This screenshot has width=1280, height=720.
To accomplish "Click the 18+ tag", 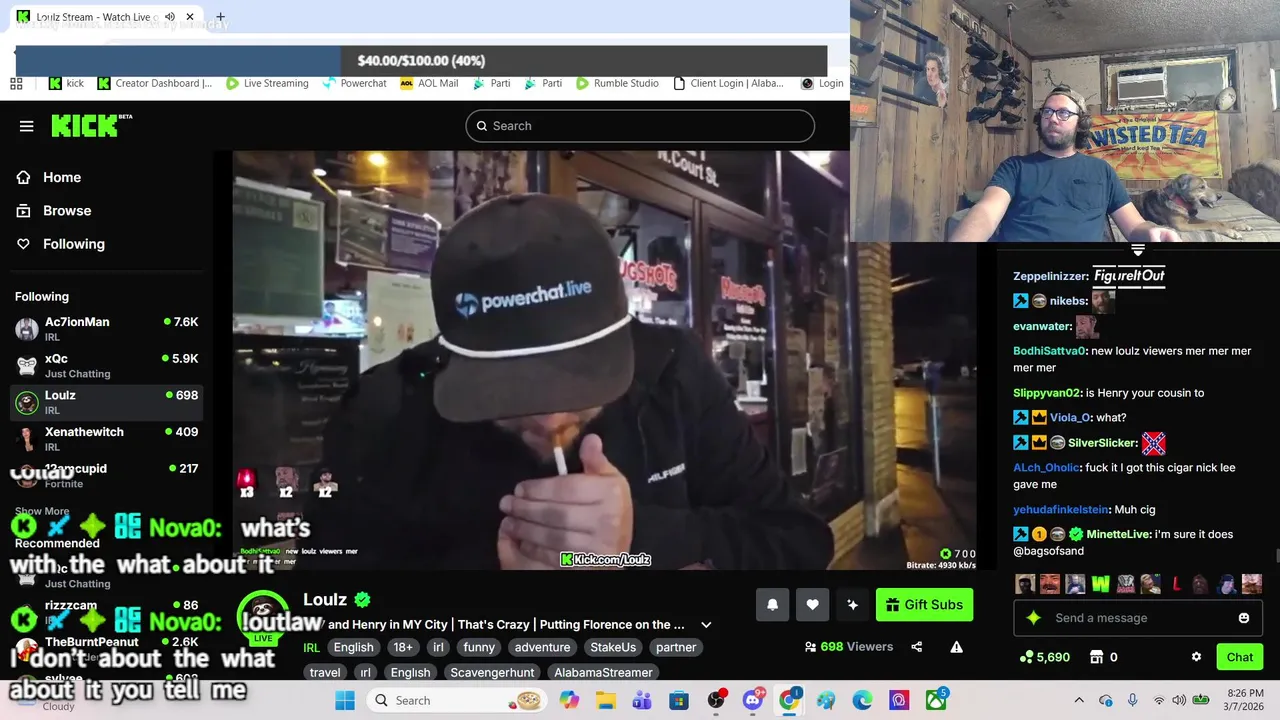I will [x=403, y=647].
